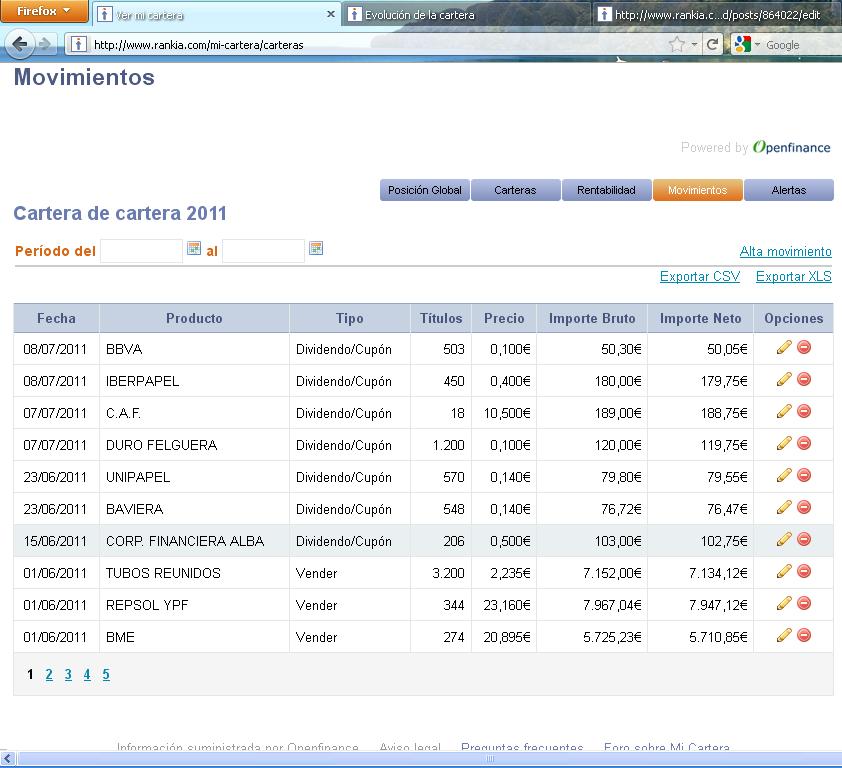The image size is (842, 768).
Task: Delete the UNIPAPEL movement
Action: 804,475
